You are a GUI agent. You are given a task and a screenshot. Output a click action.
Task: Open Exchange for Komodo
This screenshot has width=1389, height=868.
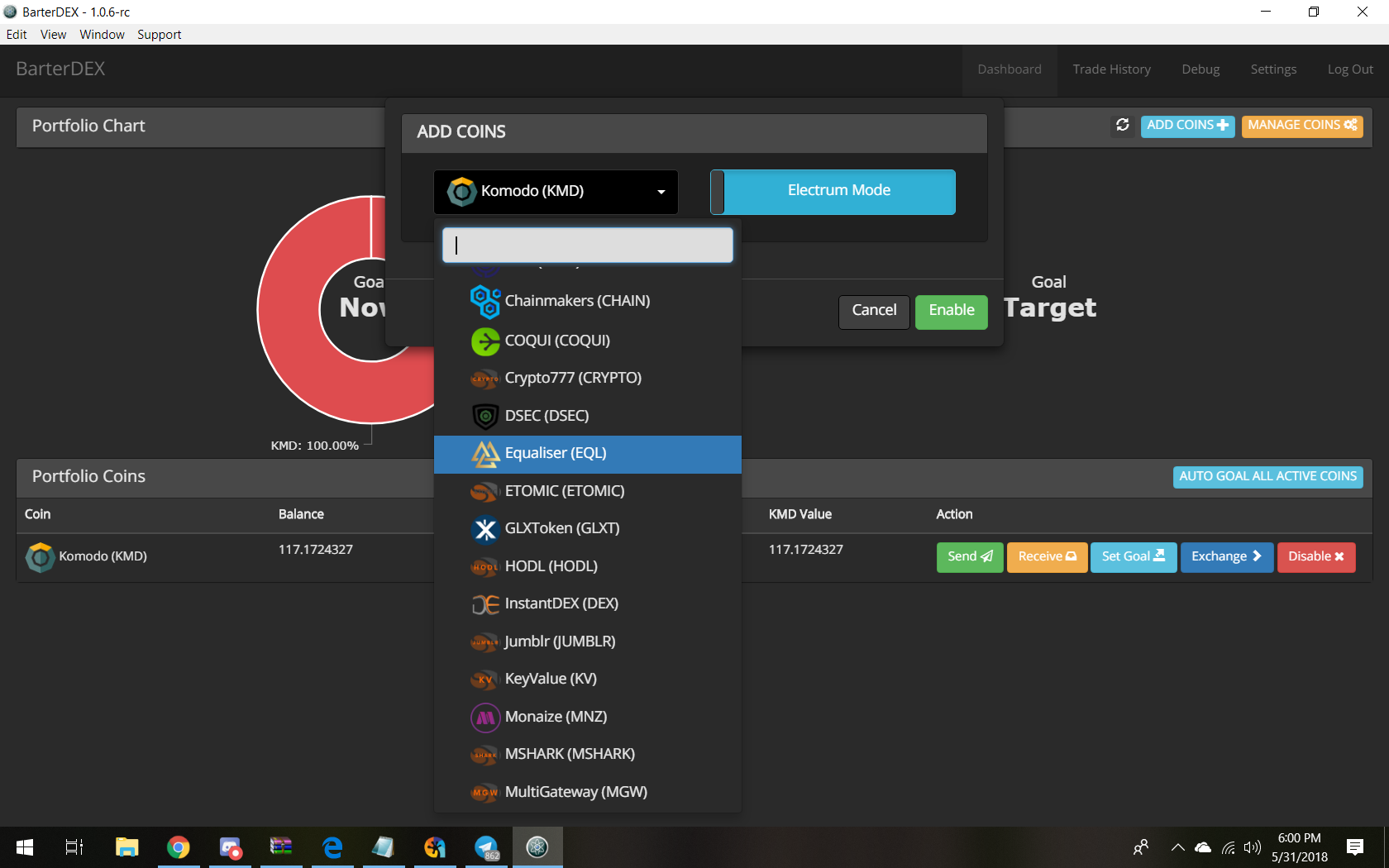click(x=1226, y=557)
